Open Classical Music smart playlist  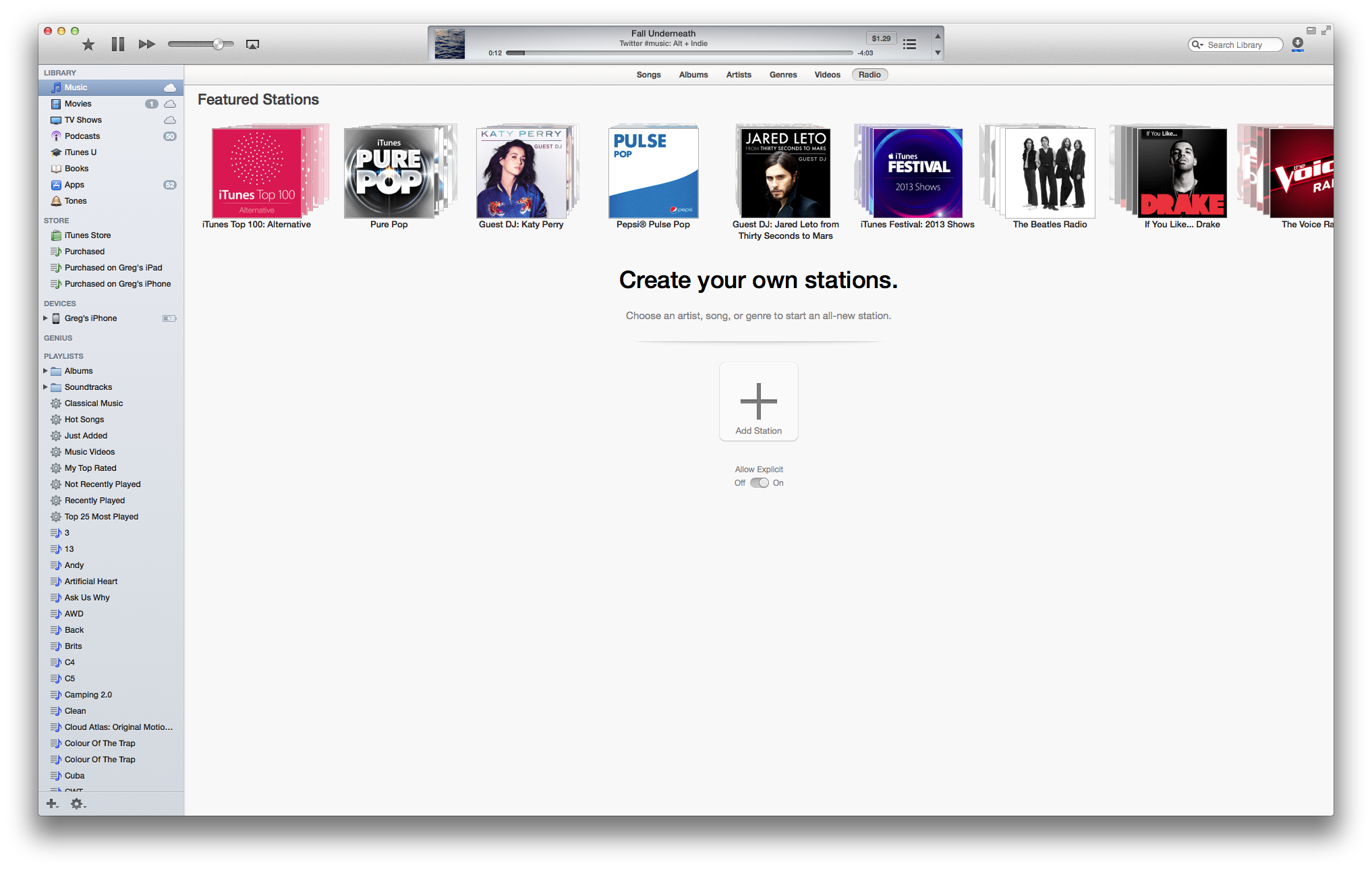[x=111, y=403]
